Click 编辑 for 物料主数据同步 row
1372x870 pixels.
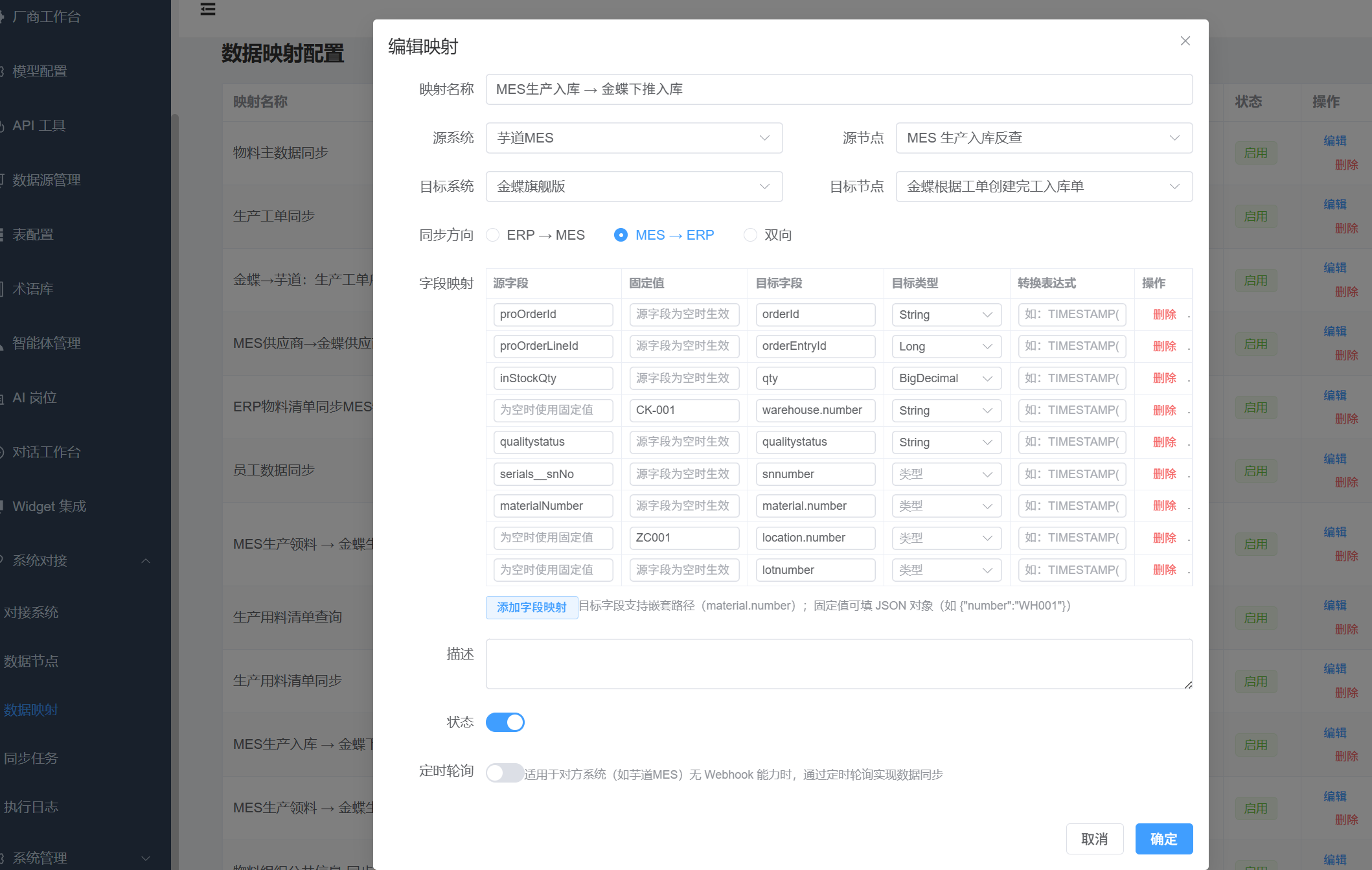click(x=1335, y=141)
